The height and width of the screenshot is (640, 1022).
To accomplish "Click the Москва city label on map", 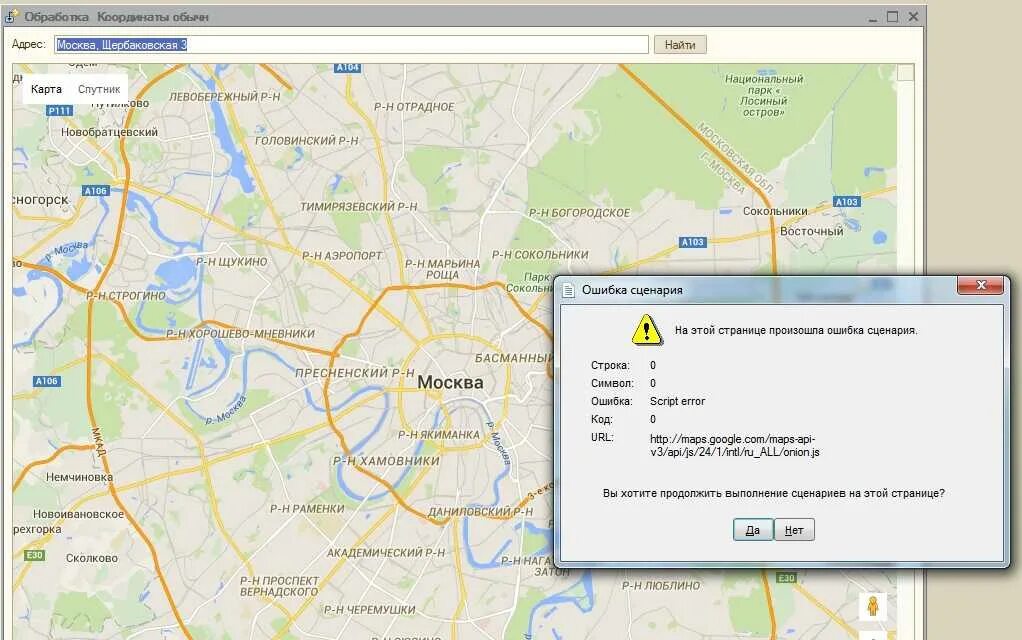I will point(450,383).
